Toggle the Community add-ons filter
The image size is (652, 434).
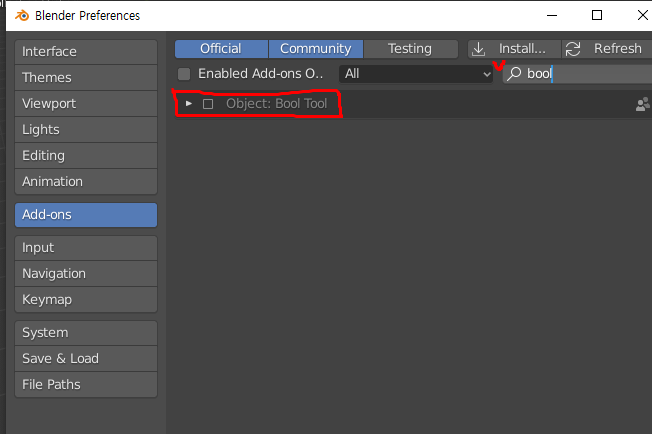tap(316, 49)
